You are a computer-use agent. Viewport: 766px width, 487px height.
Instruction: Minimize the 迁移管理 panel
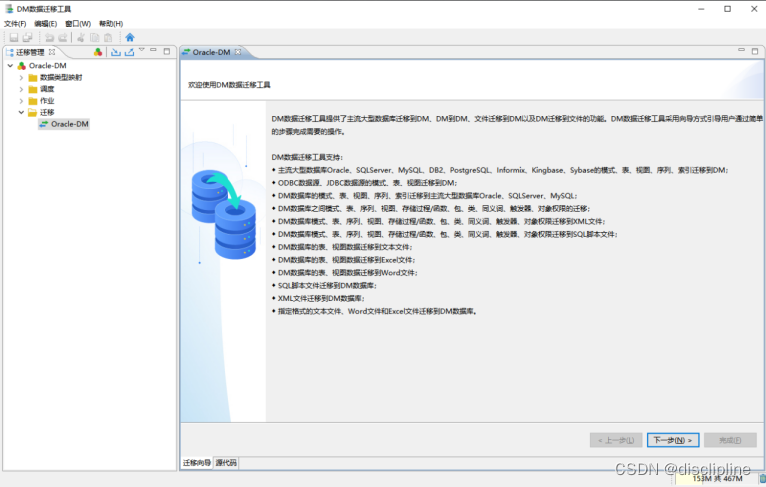tap(153, 50)
